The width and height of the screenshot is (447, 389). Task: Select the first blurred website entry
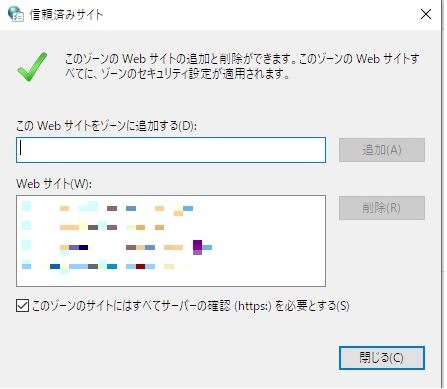pyautogui.click(x=108, y=207)
